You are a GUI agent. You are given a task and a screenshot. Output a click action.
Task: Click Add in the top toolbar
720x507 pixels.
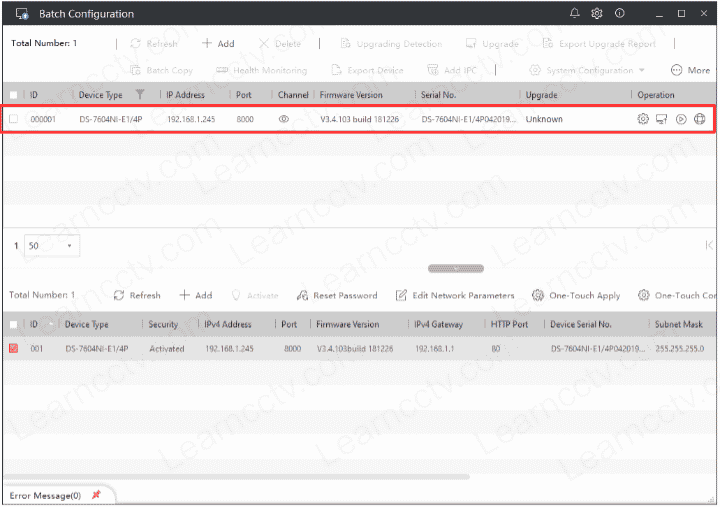tap(218, 44)
